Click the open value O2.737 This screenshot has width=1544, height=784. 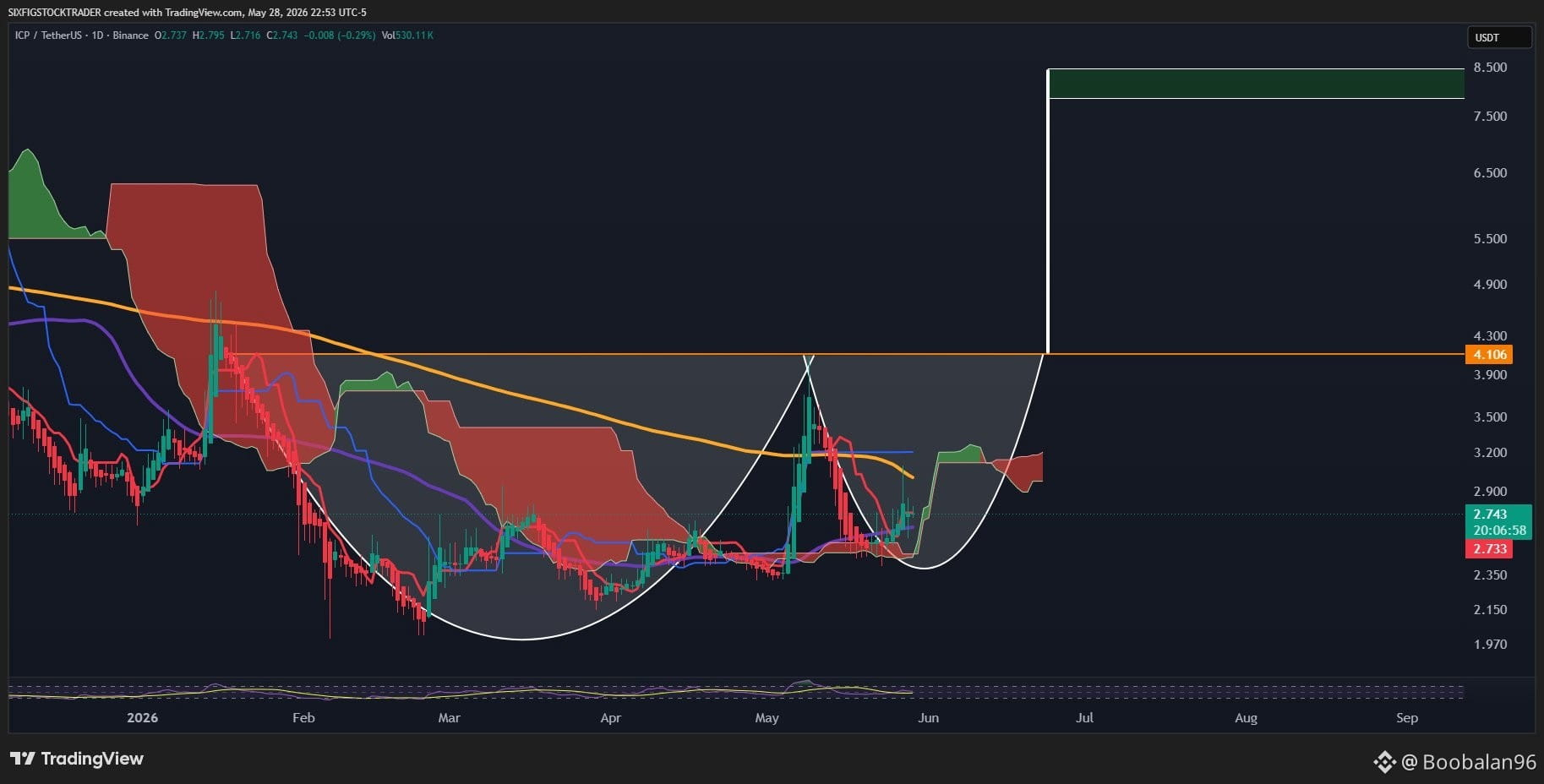click(170, 35)
